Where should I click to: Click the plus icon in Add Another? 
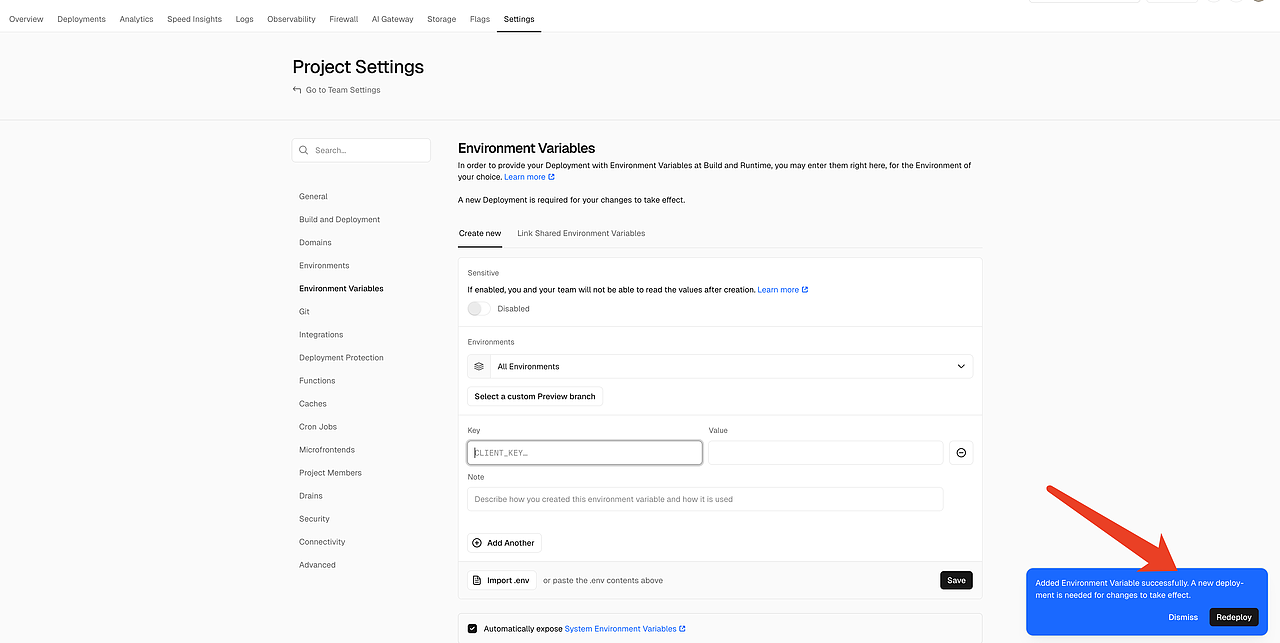pyautogui.click(x=477, y=543)
